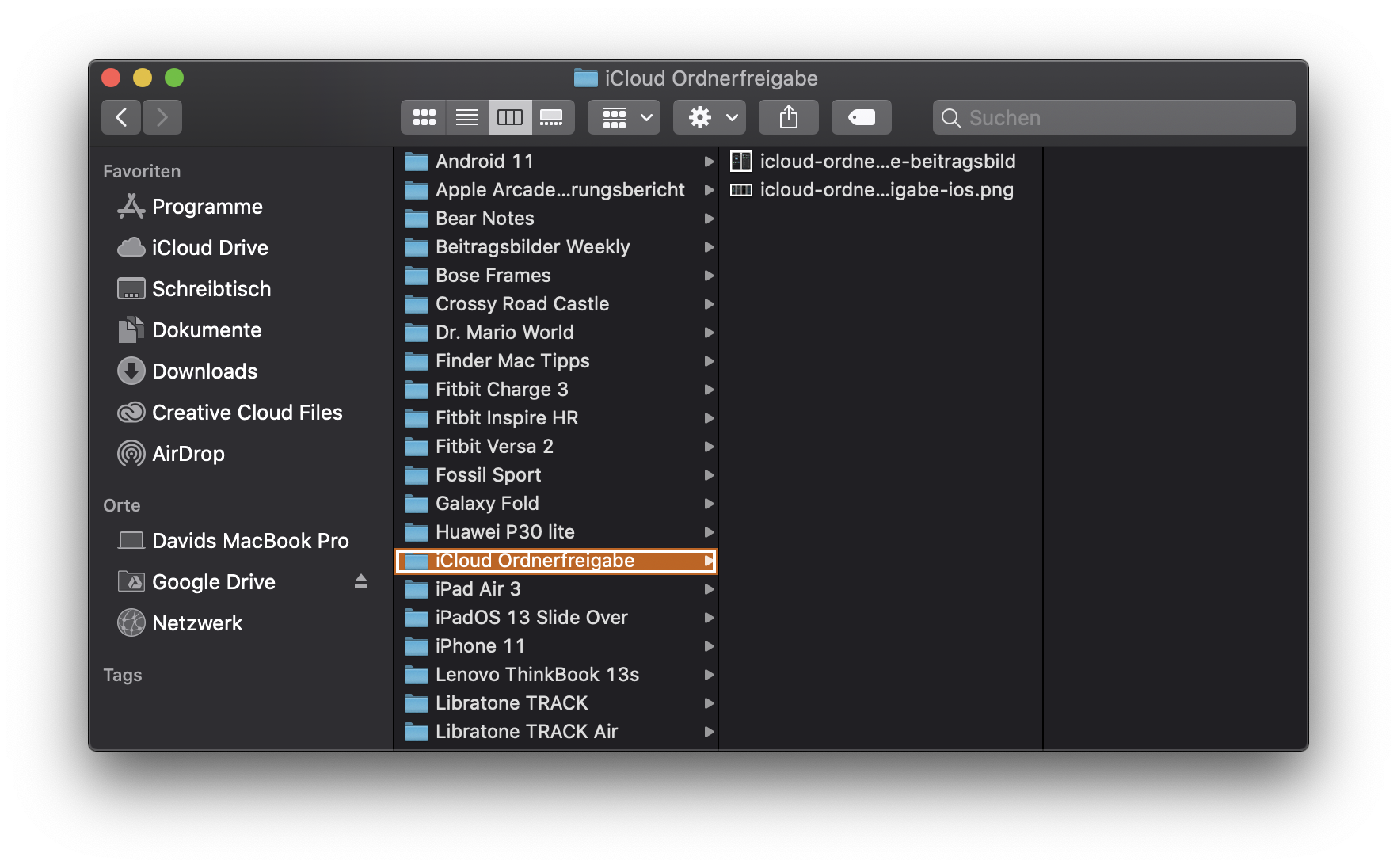This screenshot has height=868, width=1397.
Task: Select the iPhone 11 folder
Action: pyautogui.click(x=556, y=646)
